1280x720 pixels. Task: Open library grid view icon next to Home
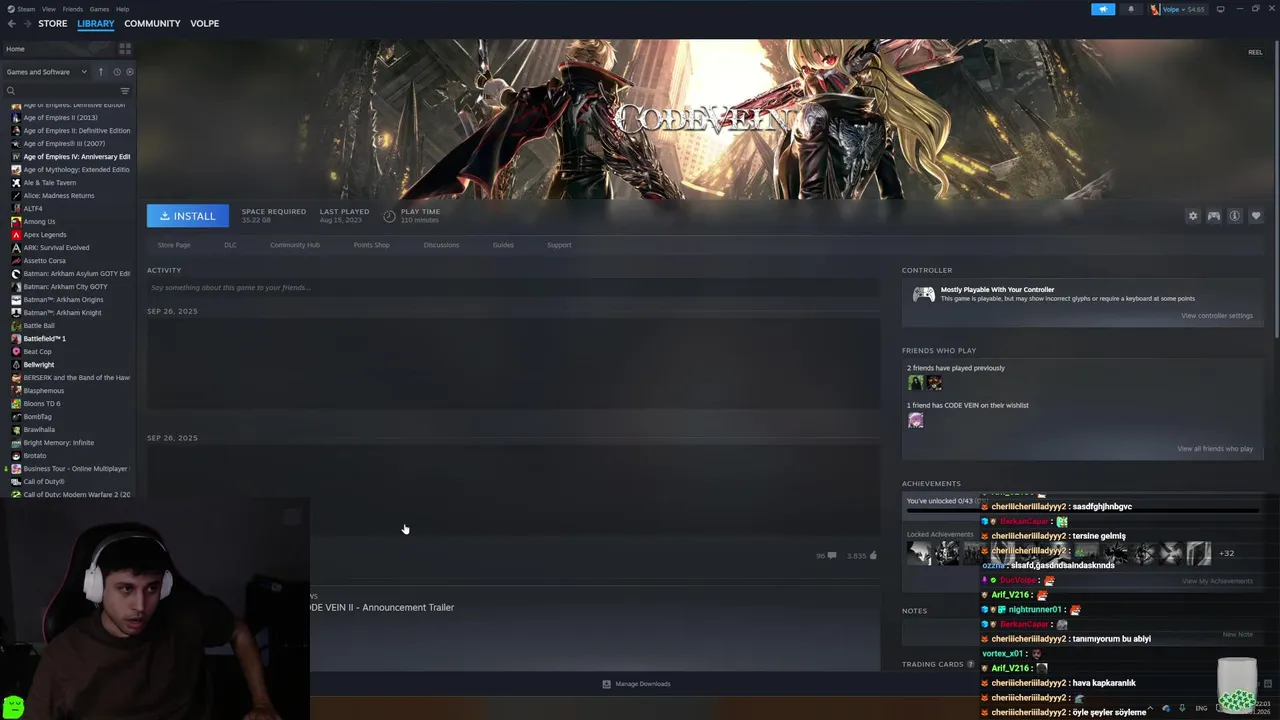[125, 49]
